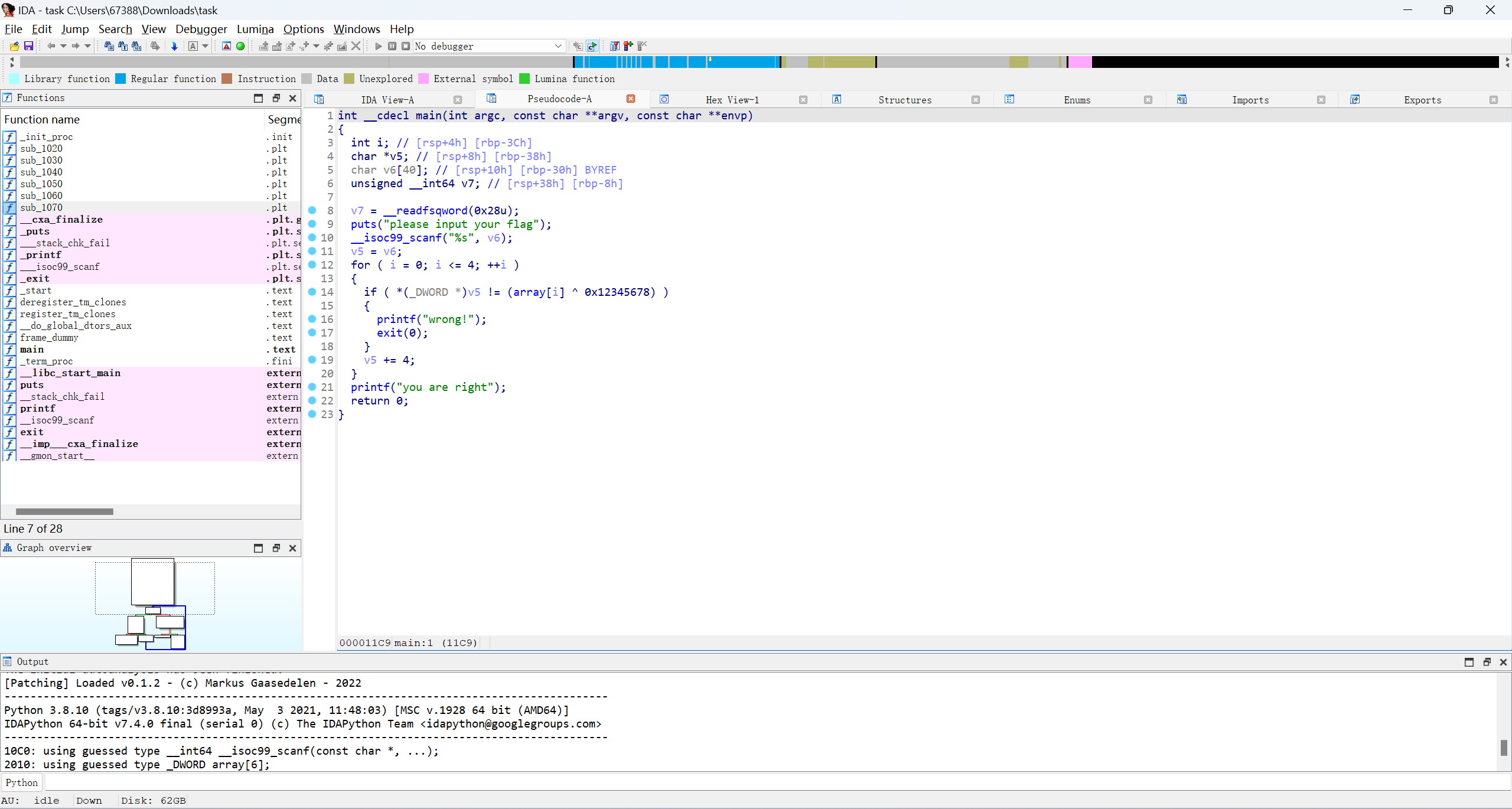Close the Output panel

(1503, 662)
